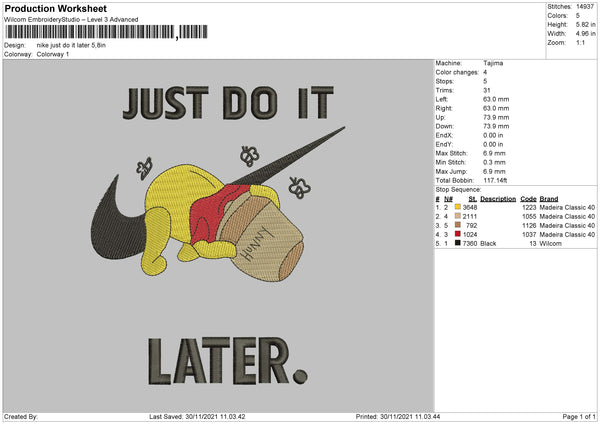Click the 'Wilcom' brand in row 5
The height and width of the screenshot is (424, 600).
[x=551, y=243]
